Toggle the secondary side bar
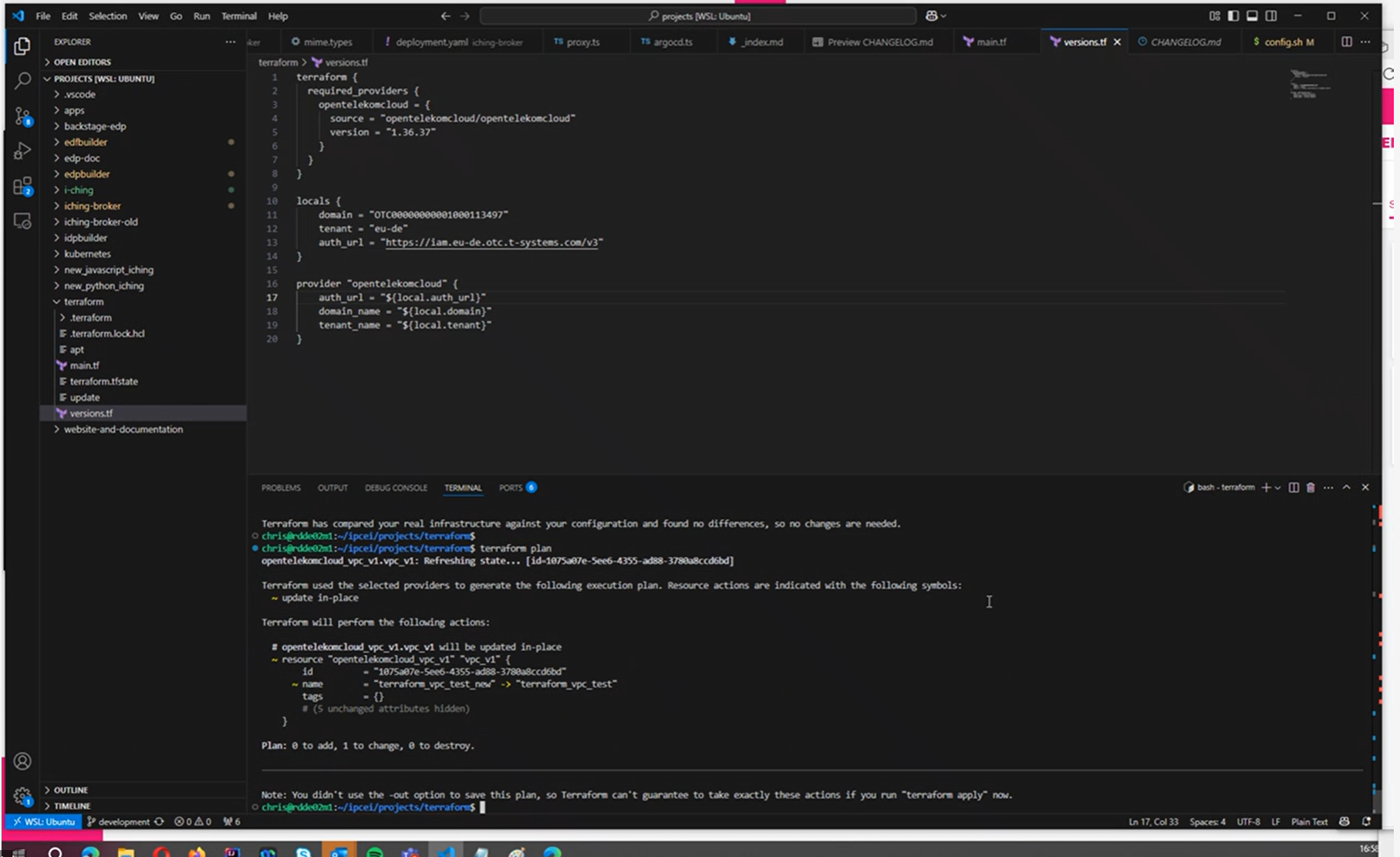Screen dimensions: 1400x857 coord(1271,15)
